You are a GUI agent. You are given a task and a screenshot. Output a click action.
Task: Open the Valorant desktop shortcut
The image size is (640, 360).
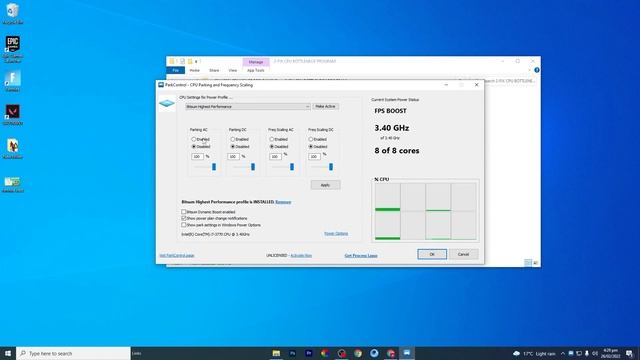click(12, 115)
